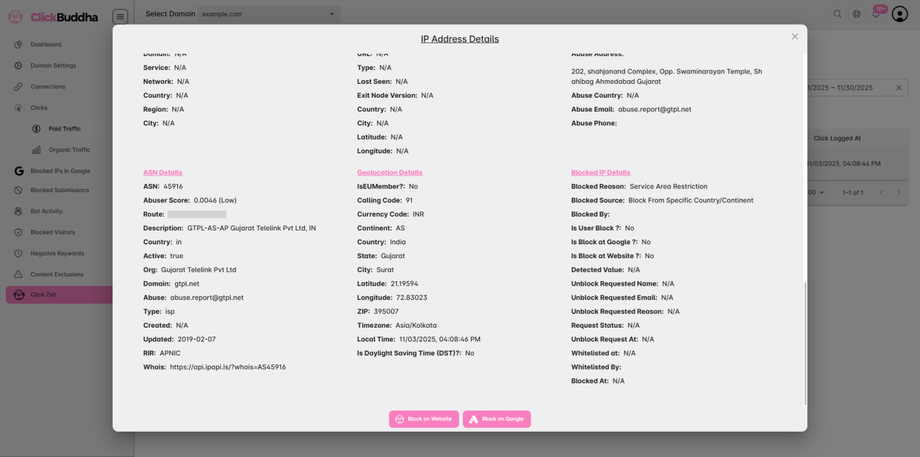Close the IP Address Details dialog
This screenshot has height=457, width=920.
point(794,36)
